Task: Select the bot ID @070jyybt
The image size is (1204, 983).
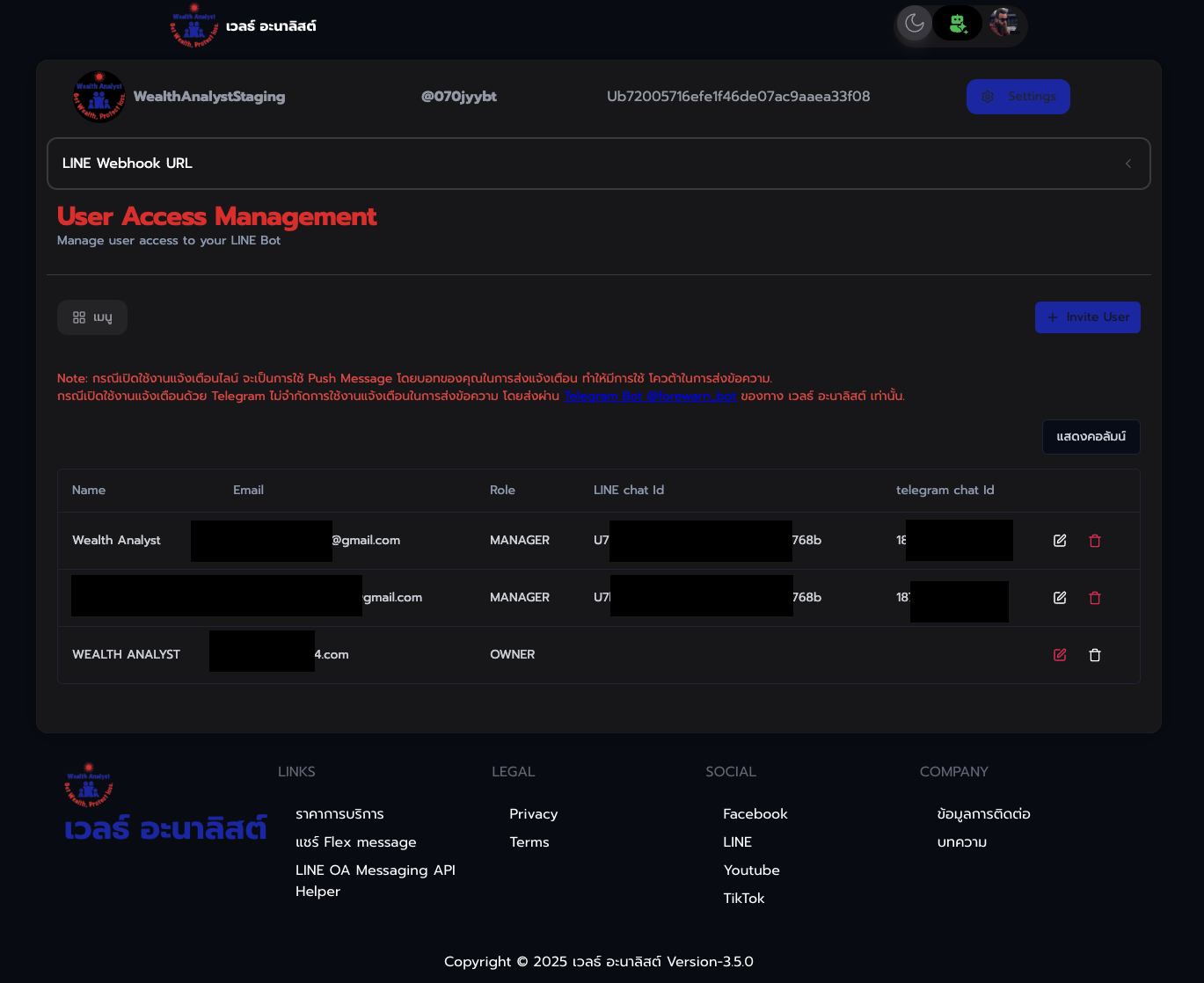Action: 459,97
